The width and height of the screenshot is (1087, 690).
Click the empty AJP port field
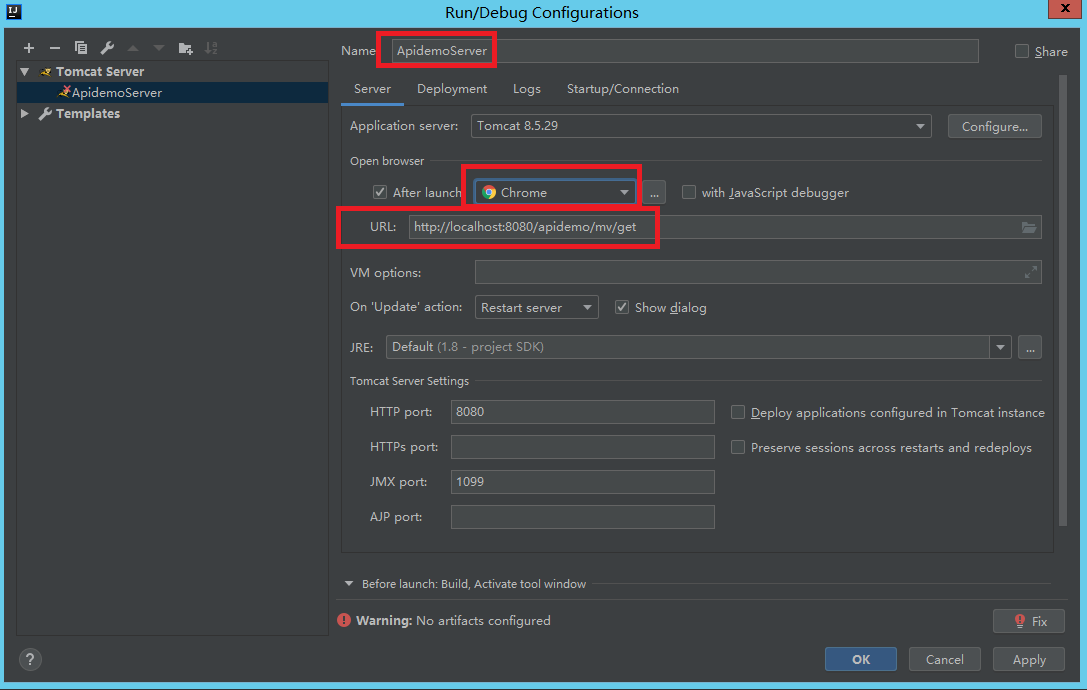pyautogui.click(x=582, y=517)
